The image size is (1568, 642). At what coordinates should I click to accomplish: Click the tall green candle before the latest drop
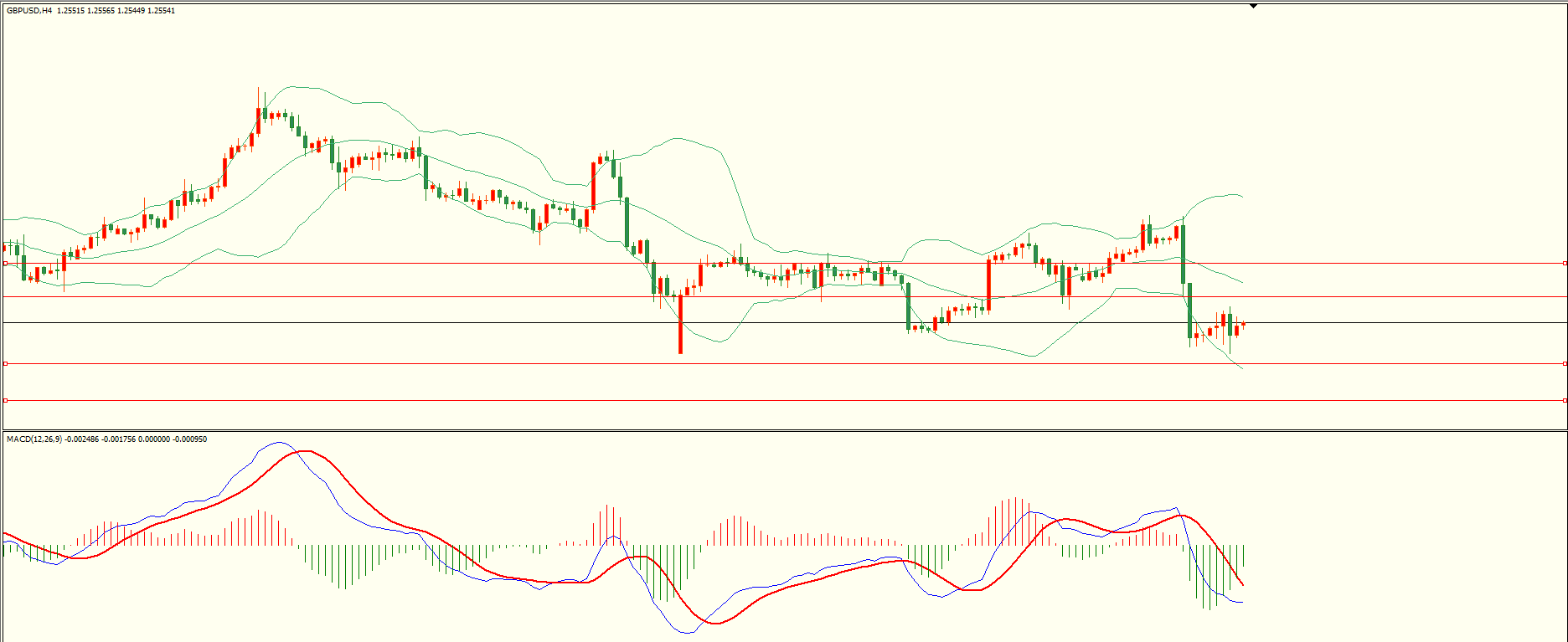coord(1184,251)
